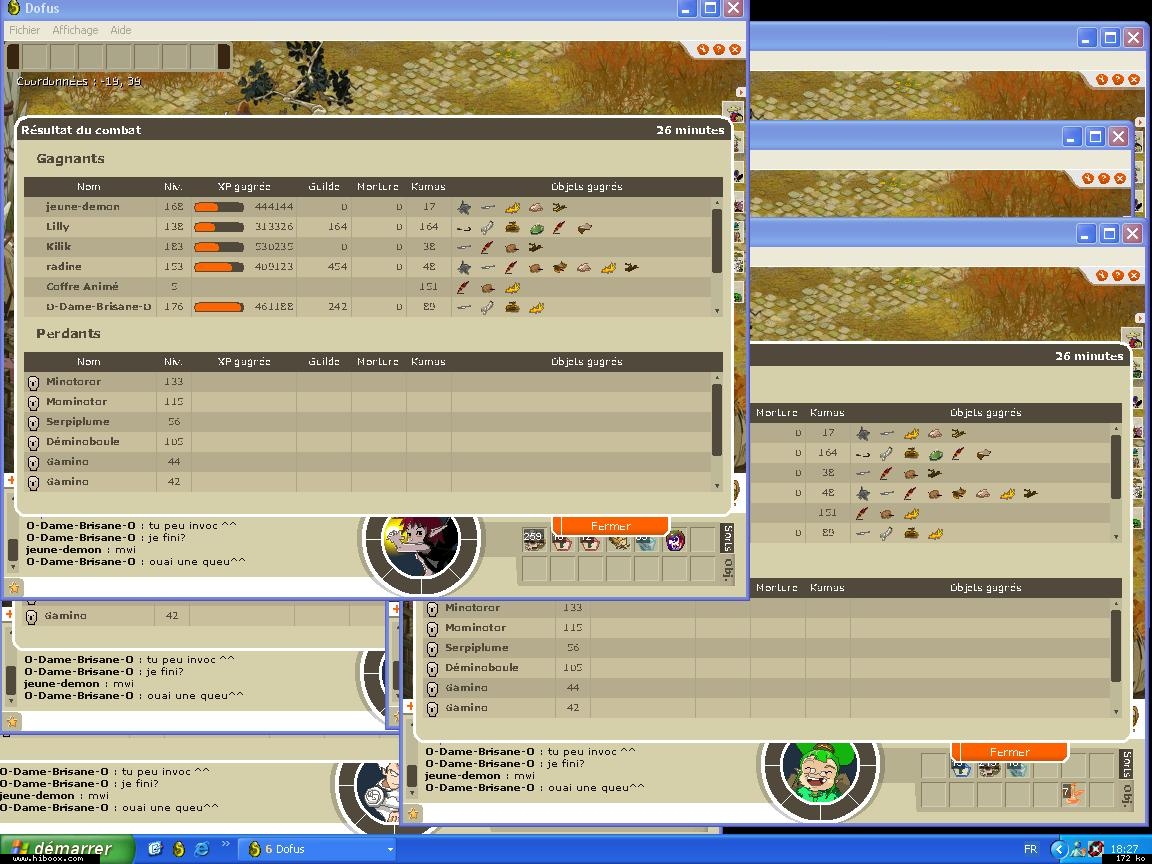Click the last item in radine's row, front window
The height and width of the screenshot is (864, 1152).
(x=631, y=267)
